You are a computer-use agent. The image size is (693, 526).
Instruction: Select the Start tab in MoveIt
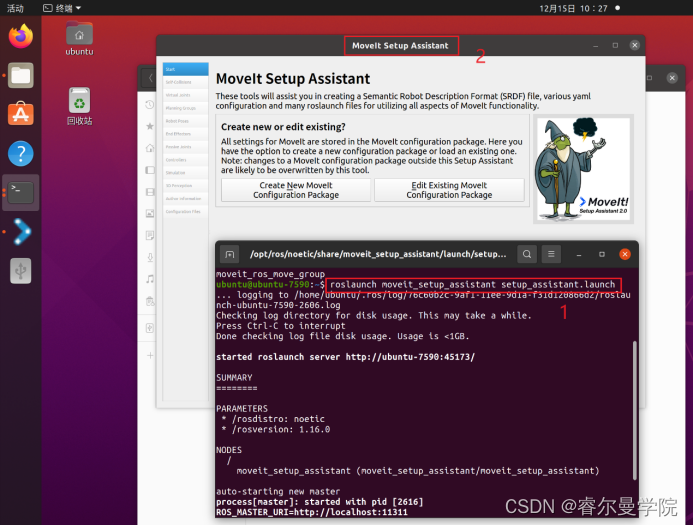186,69
